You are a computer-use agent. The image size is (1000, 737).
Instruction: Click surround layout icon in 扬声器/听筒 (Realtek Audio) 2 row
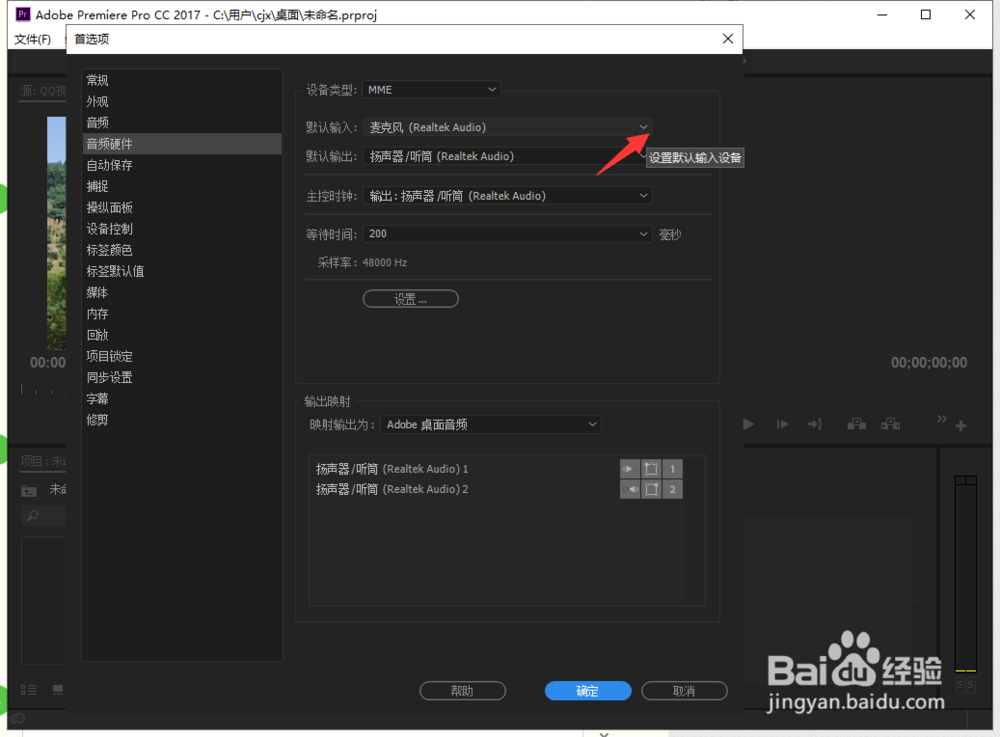coord(651,490)
